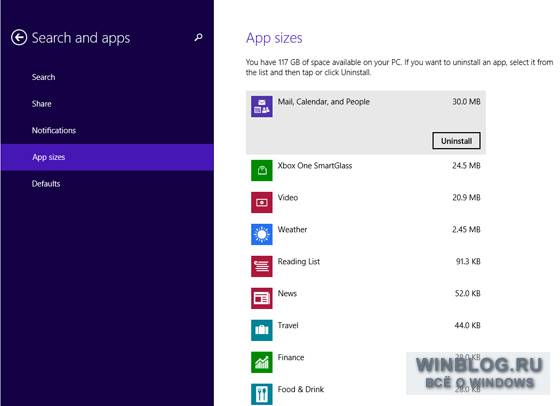Click the back arrow icon
The image size is (560, 406).
[x=19, y=37]
